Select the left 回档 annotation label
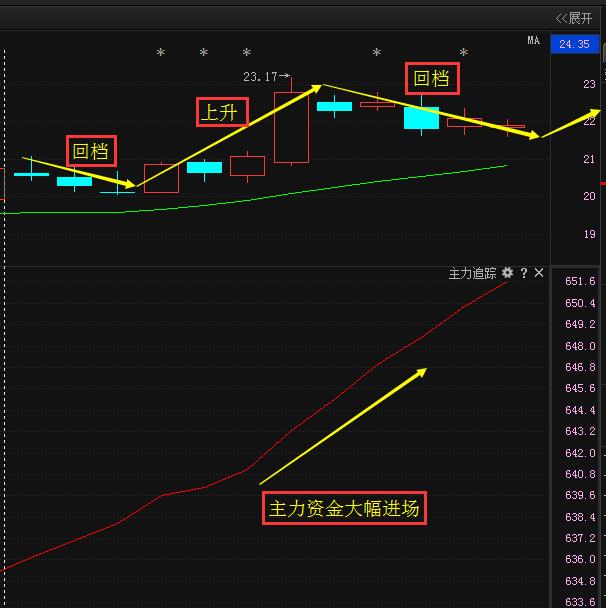This screenshot has width=606, height=608. pos(91,152)
